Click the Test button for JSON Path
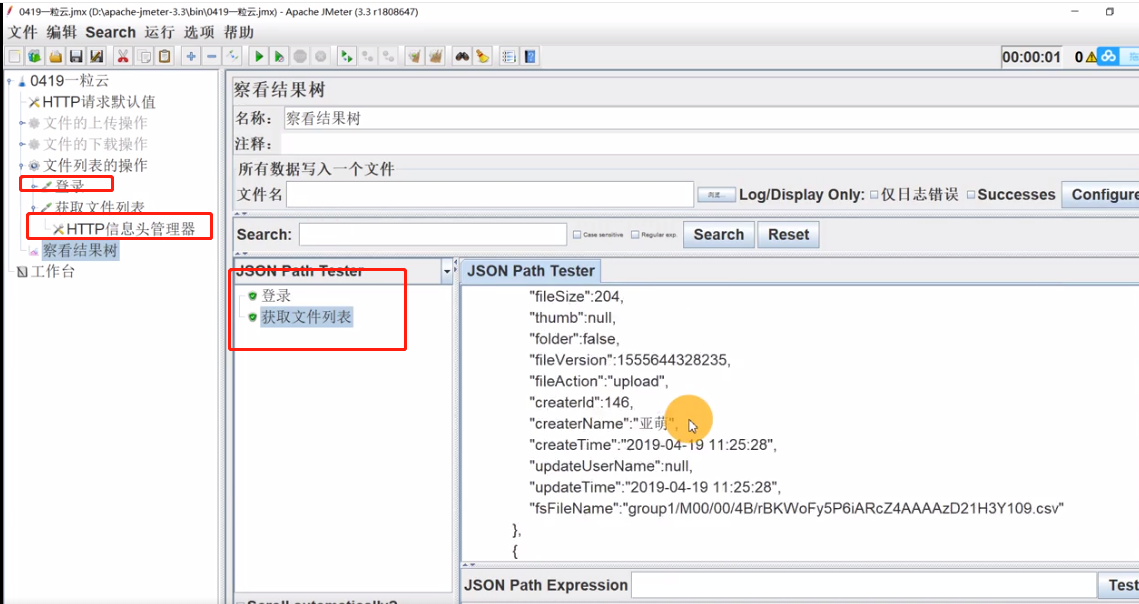 pyautogui.click(x=1119, y=585)
